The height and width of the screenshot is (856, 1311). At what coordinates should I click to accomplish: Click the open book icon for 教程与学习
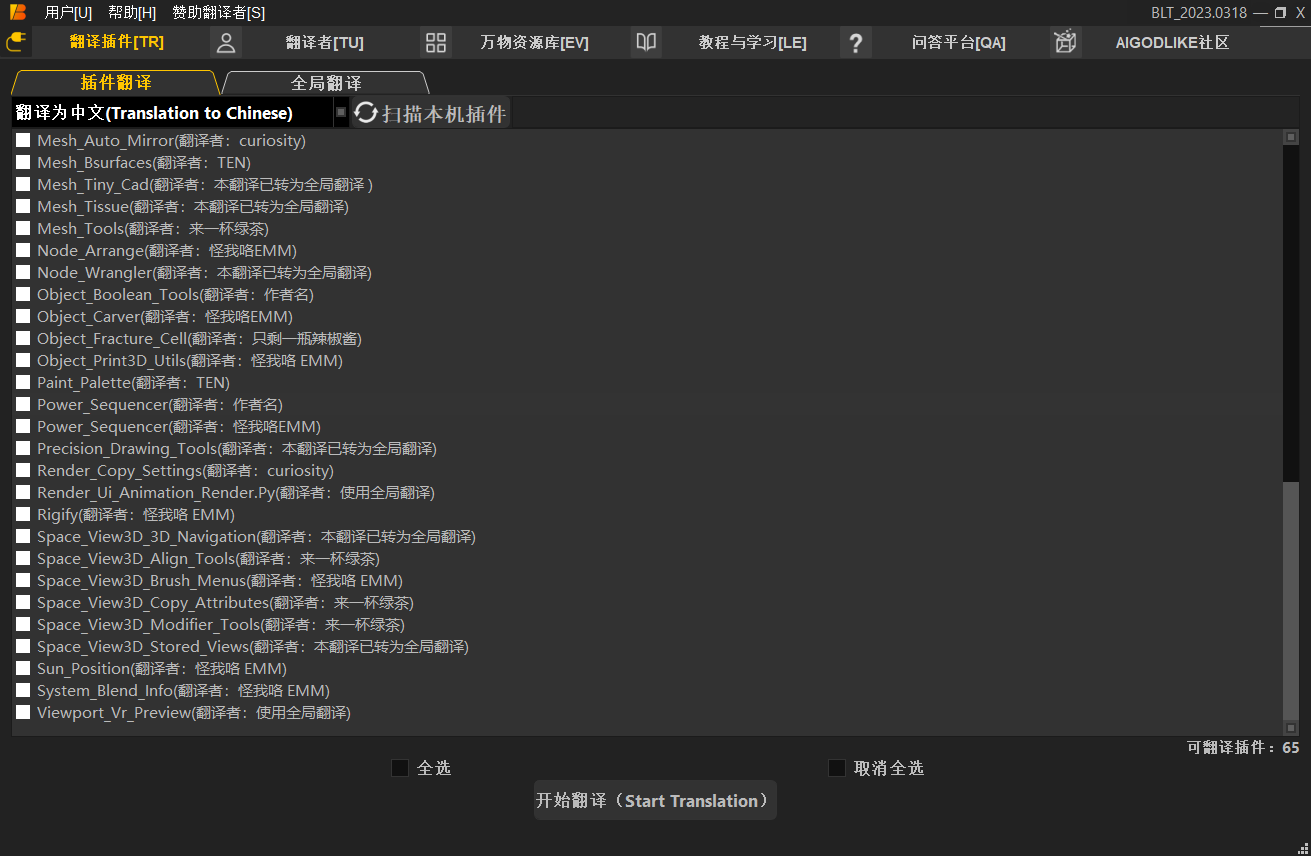(646, 43)
